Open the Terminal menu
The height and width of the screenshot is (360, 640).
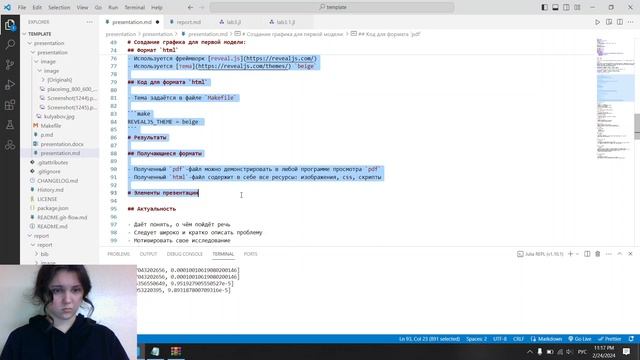(135, 7)
